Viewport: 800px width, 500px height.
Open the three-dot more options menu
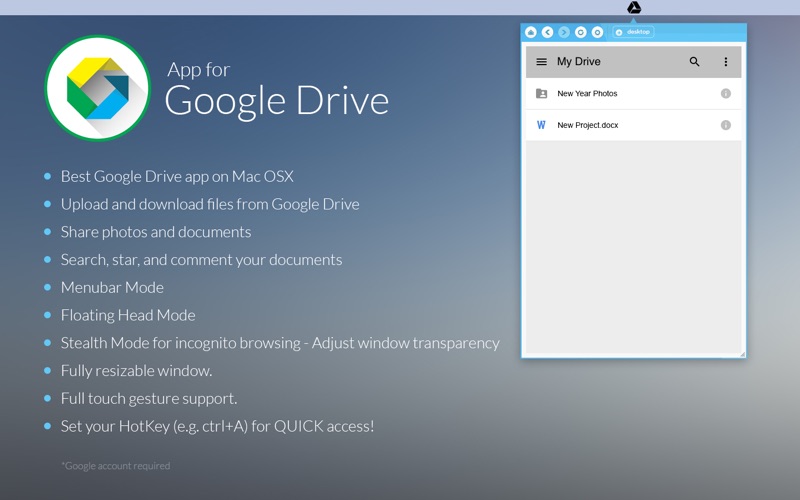point(726,62)
